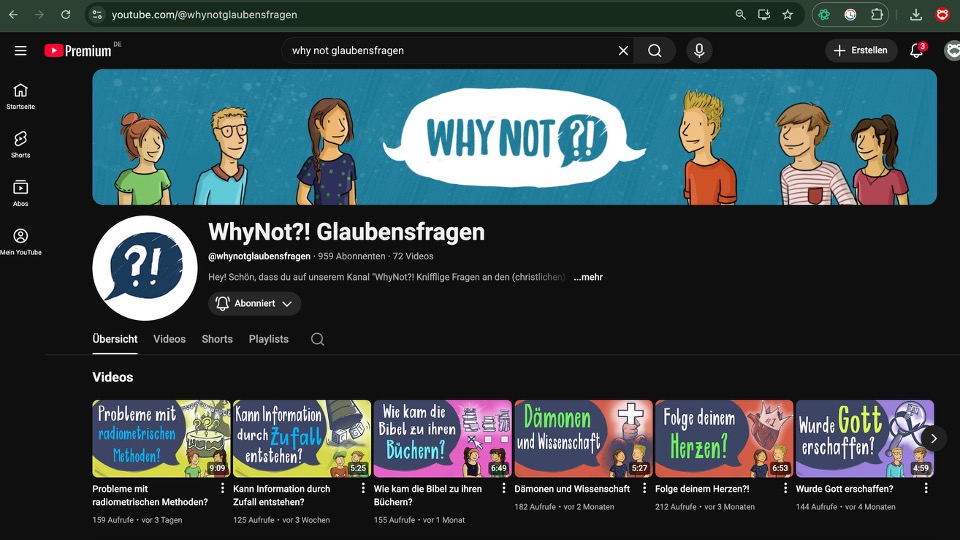Open thumbnail Probleme mit radiometrischen Methoden
960x540 pixels.
click(161, 438)
